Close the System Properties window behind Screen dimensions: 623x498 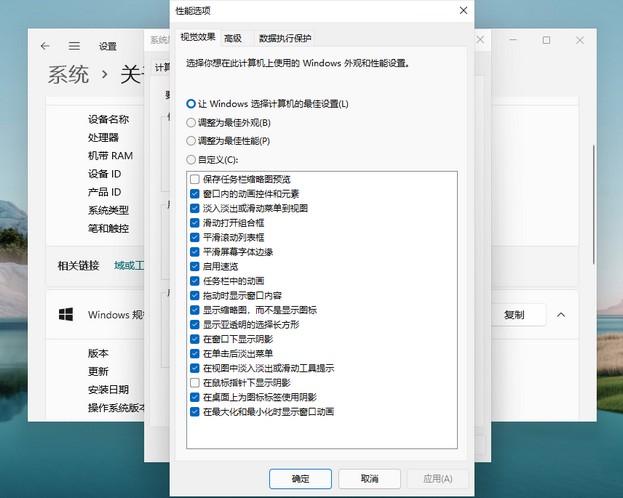point(480,40)
